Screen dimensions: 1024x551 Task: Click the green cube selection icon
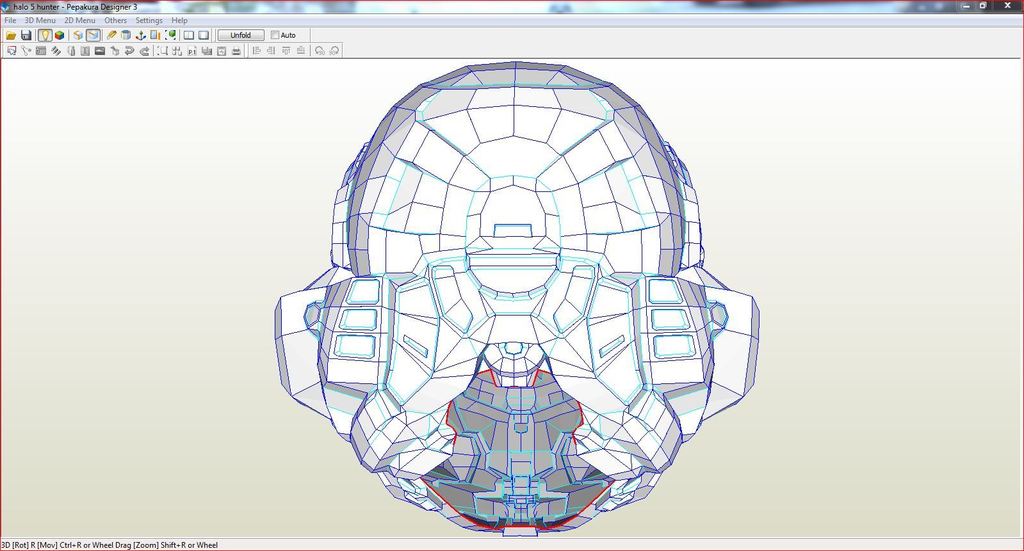[x=170, y=35]
